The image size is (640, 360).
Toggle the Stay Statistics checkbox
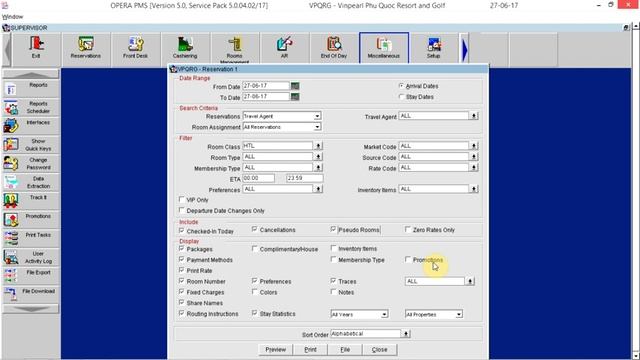255,313
